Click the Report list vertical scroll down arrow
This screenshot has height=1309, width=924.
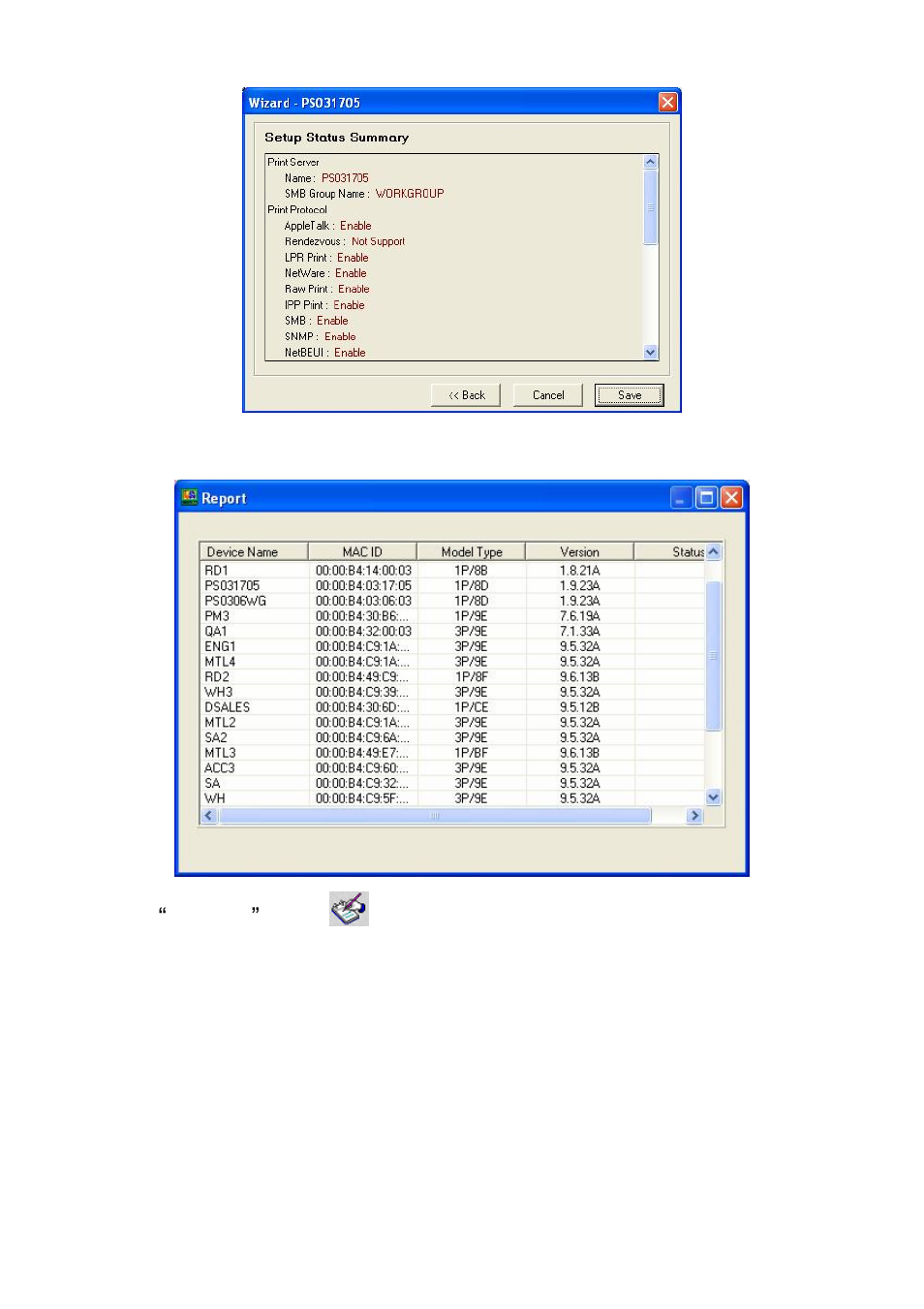714,797
